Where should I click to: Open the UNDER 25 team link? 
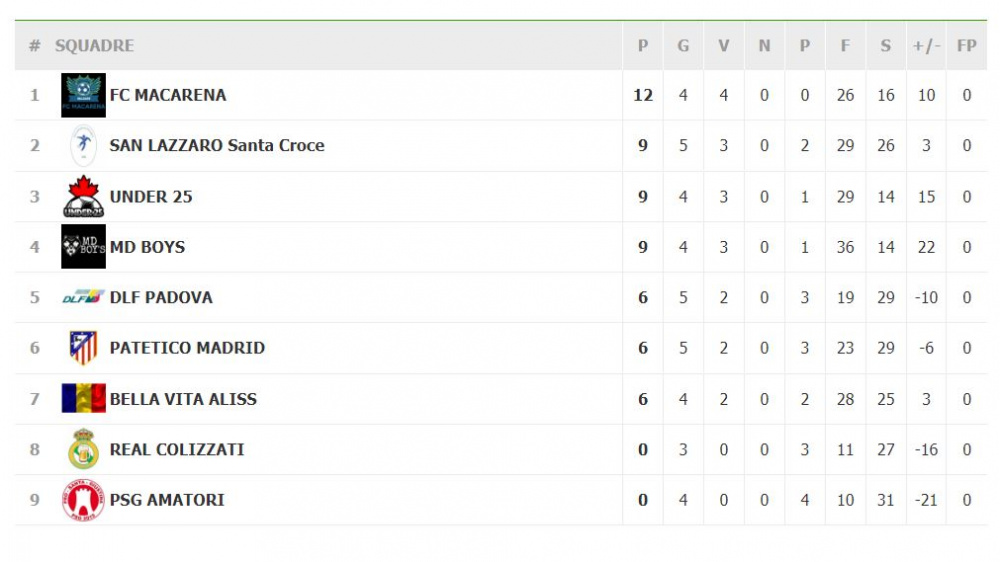coord(151,196)
